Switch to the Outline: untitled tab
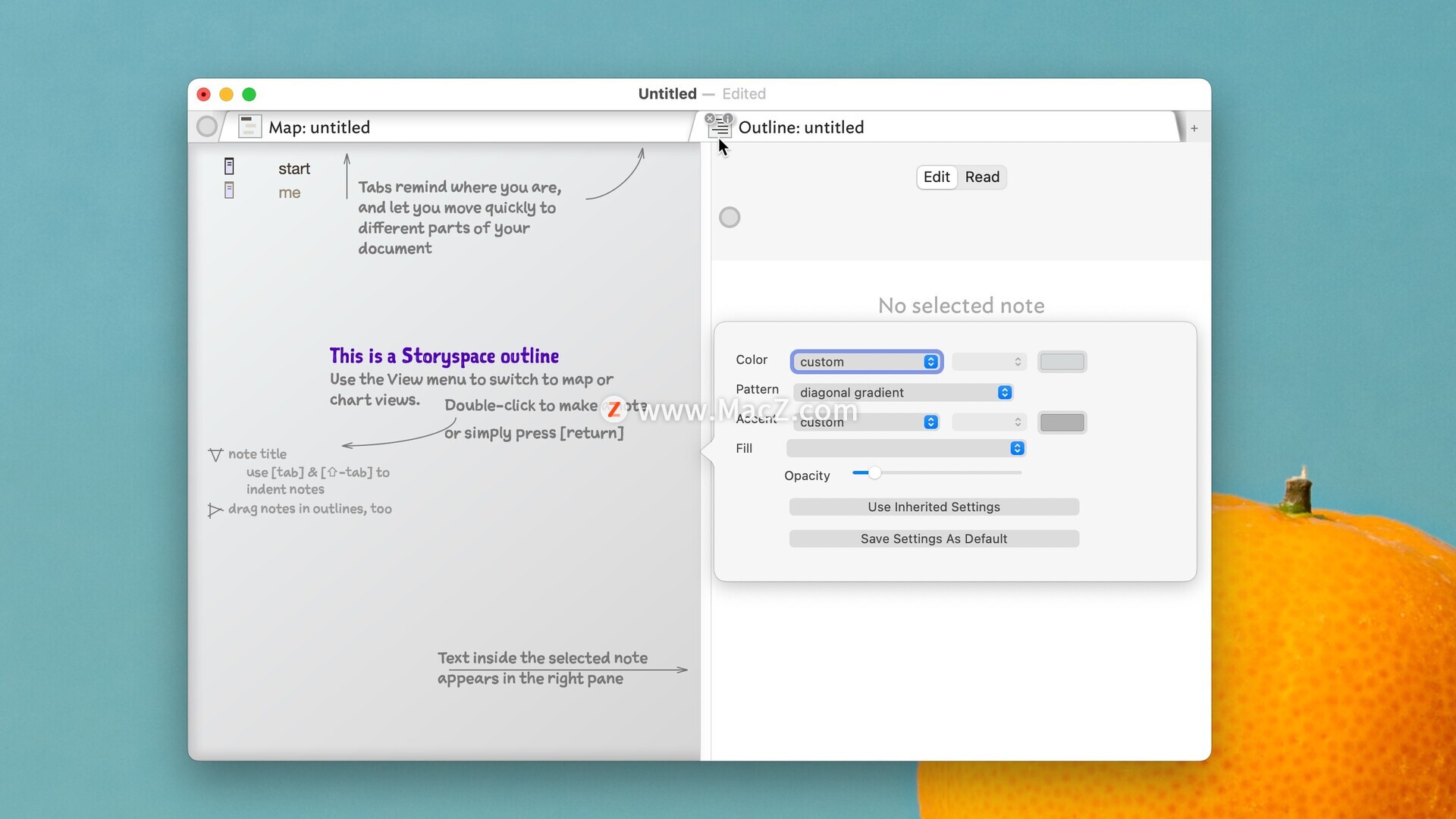The width and height of the screenshot is (1456, 819). pos(937,127)
